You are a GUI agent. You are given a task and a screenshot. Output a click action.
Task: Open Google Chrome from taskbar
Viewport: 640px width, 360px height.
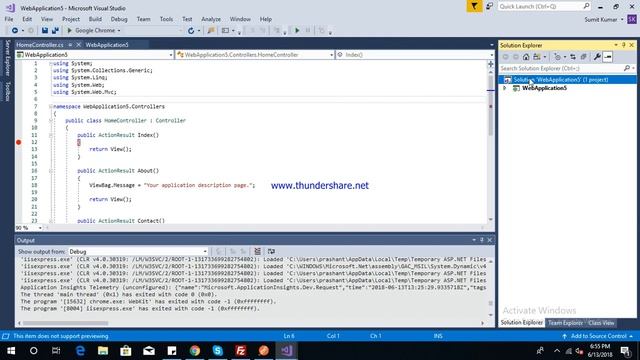pos(195,351)
